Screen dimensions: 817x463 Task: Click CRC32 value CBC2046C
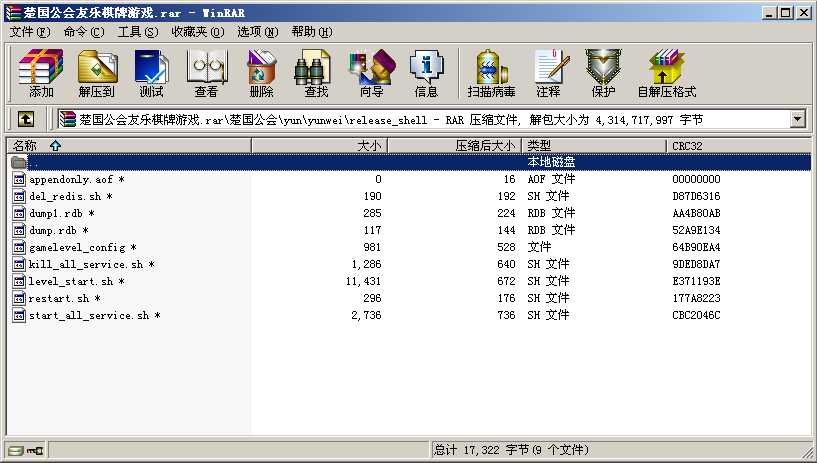click(696, 315)
